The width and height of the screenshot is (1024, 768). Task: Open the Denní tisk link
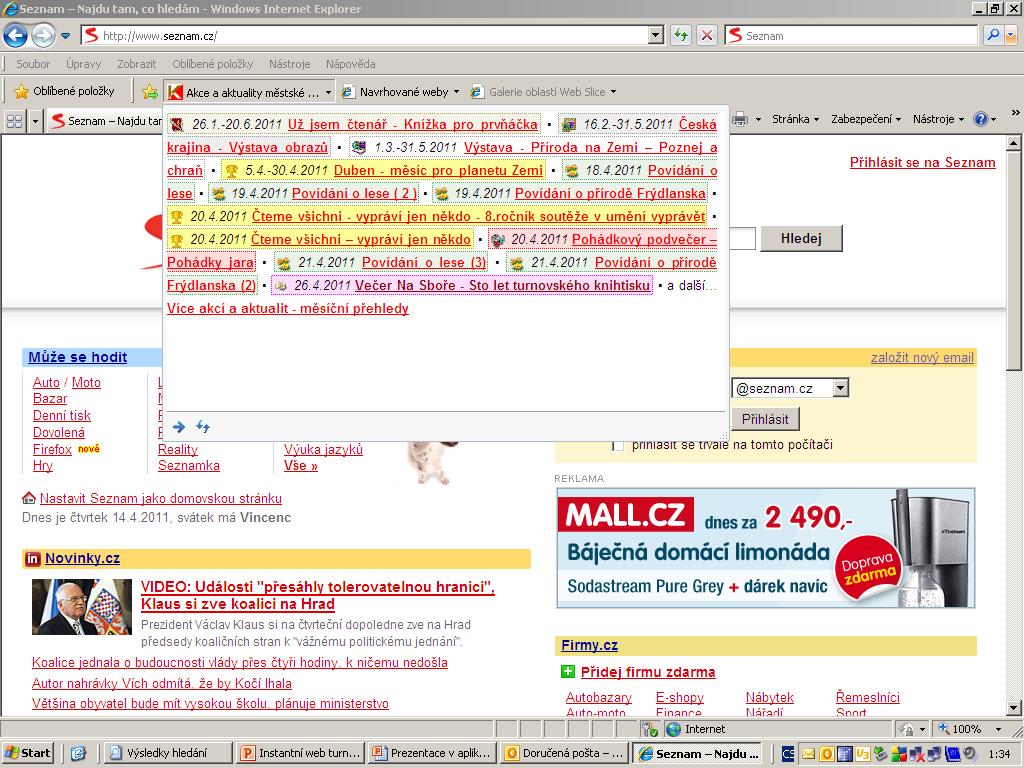coord(62,415)
